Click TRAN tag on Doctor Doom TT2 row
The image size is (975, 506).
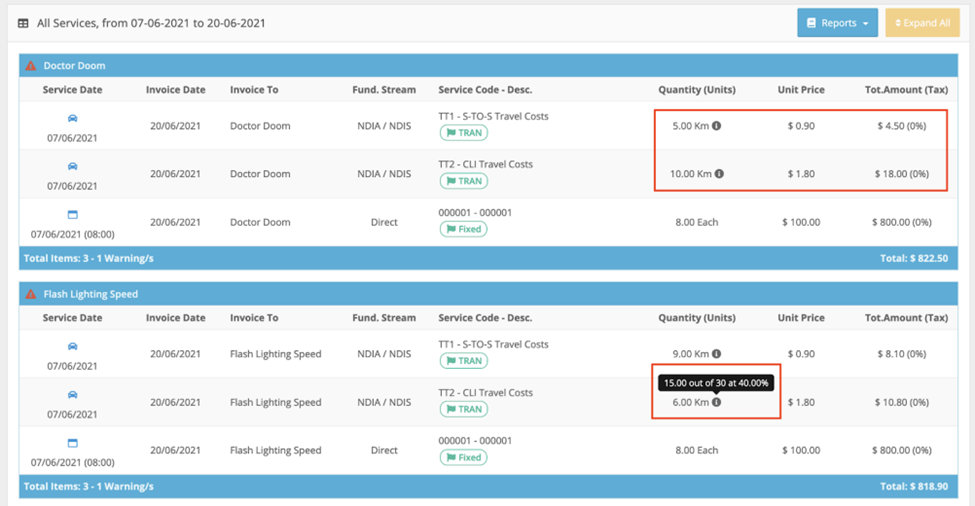pos(464,181)
